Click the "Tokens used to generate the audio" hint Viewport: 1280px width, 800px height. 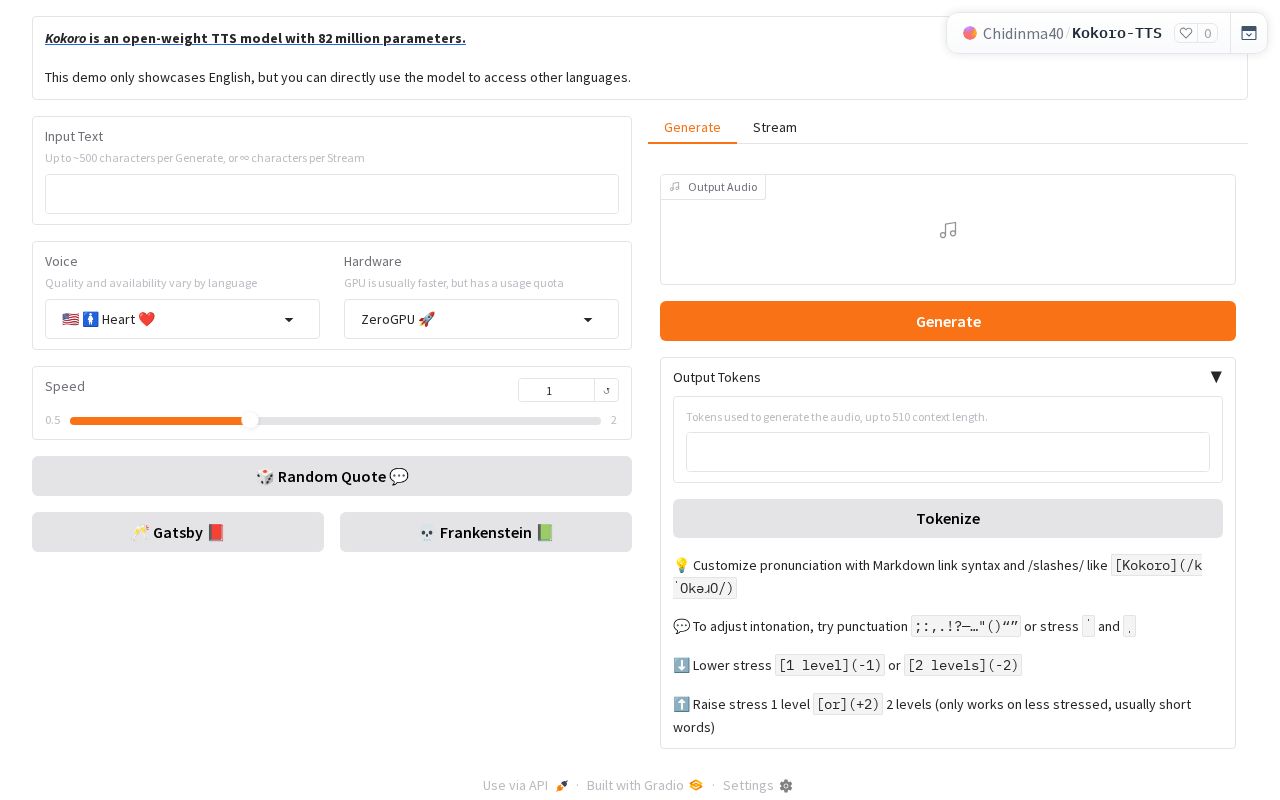837,417
